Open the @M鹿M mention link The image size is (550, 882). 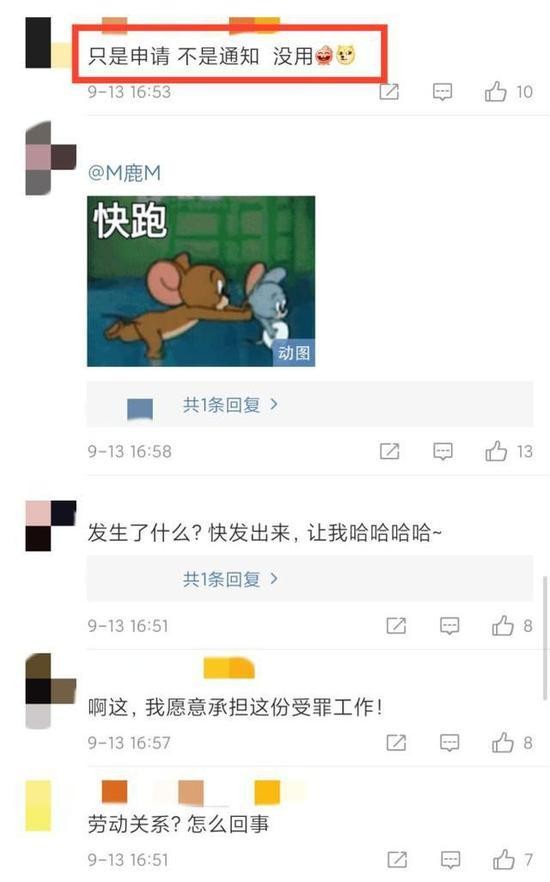point(124,173)
